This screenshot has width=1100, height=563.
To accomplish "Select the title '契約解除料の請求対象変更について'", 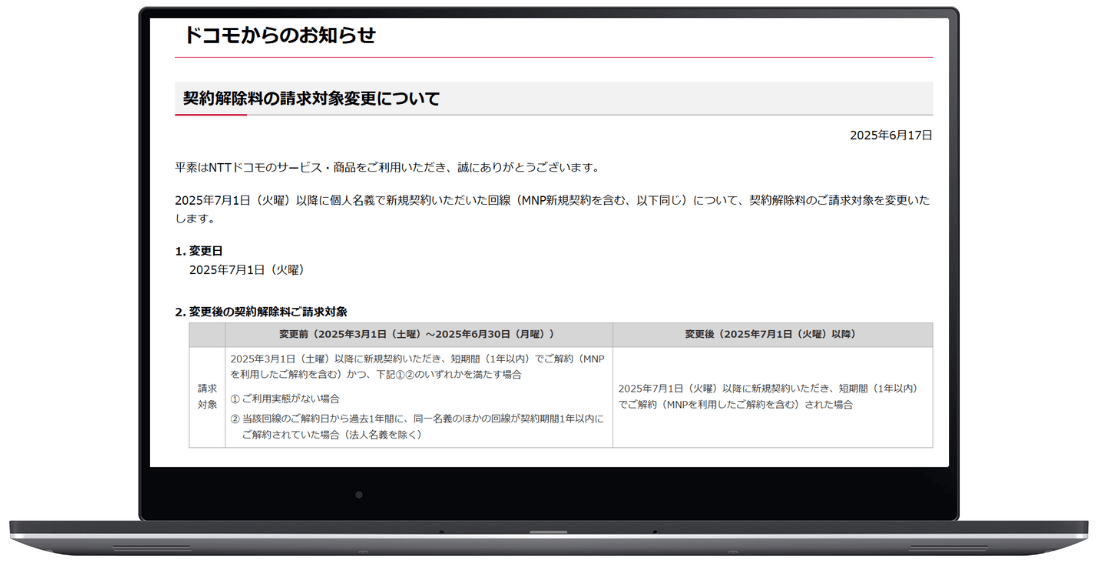I will (311, 99).
